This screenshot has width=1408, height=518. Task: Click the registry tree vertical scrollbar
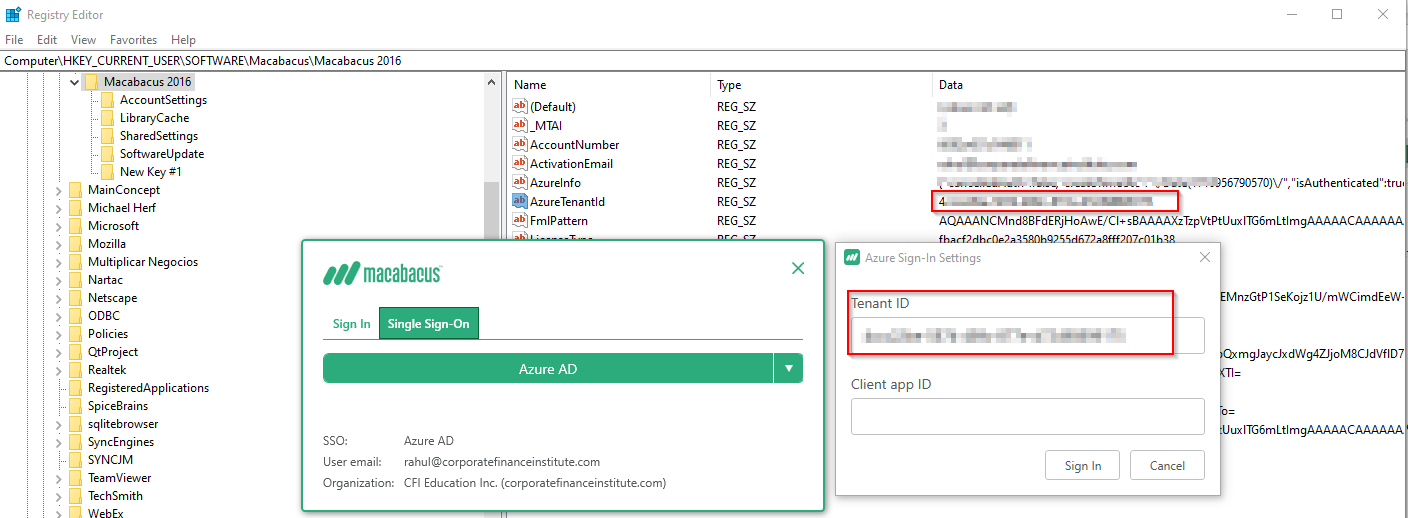[491, 295]
